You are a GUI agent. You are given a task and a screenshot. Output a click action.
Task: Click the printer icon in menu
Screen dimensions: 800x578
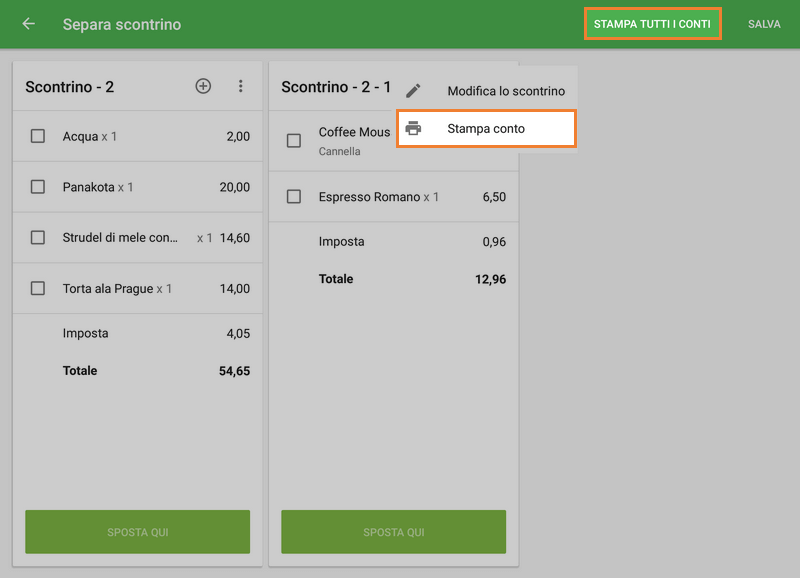point(413,128)
